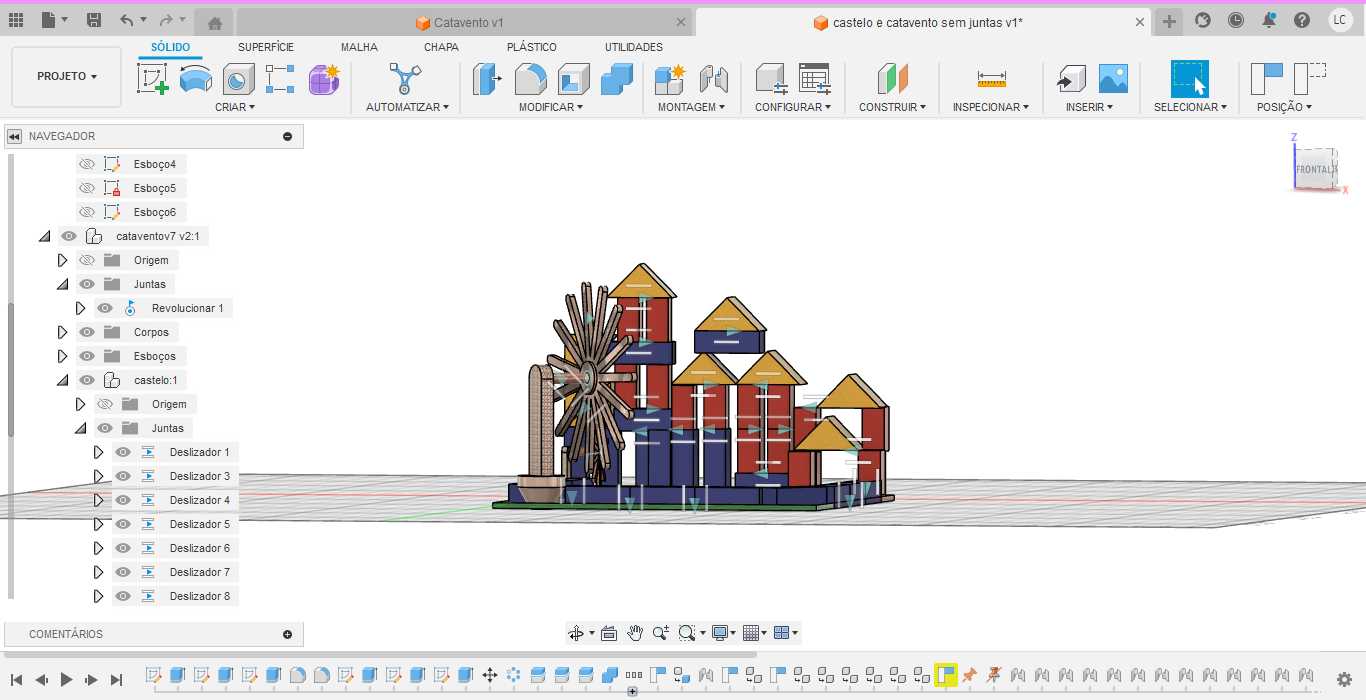Click the Fillet icon in Modificar

pyautogui.click(x=530, y=79)
